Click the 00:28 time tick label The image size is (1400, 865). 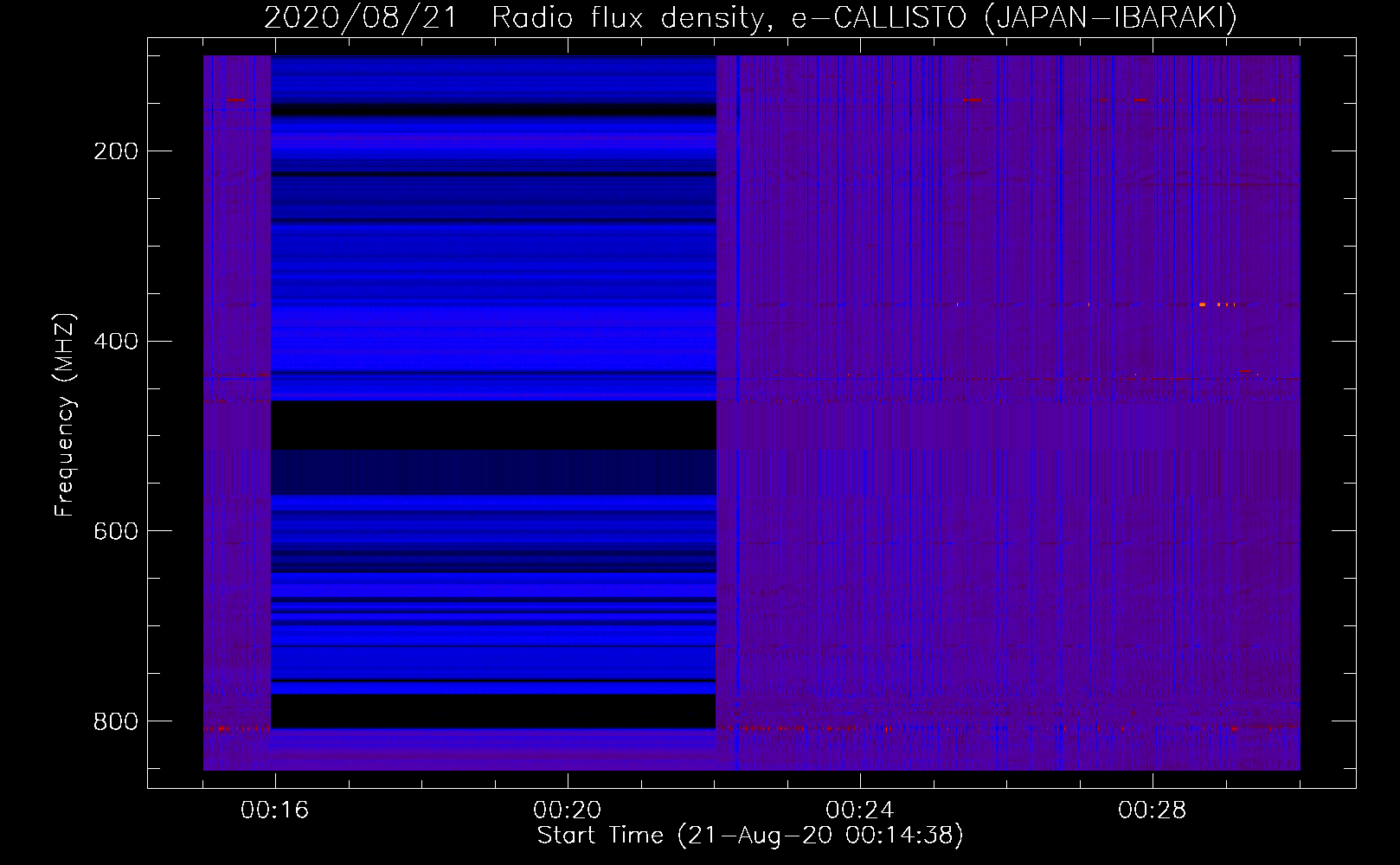pos(1153,811)
